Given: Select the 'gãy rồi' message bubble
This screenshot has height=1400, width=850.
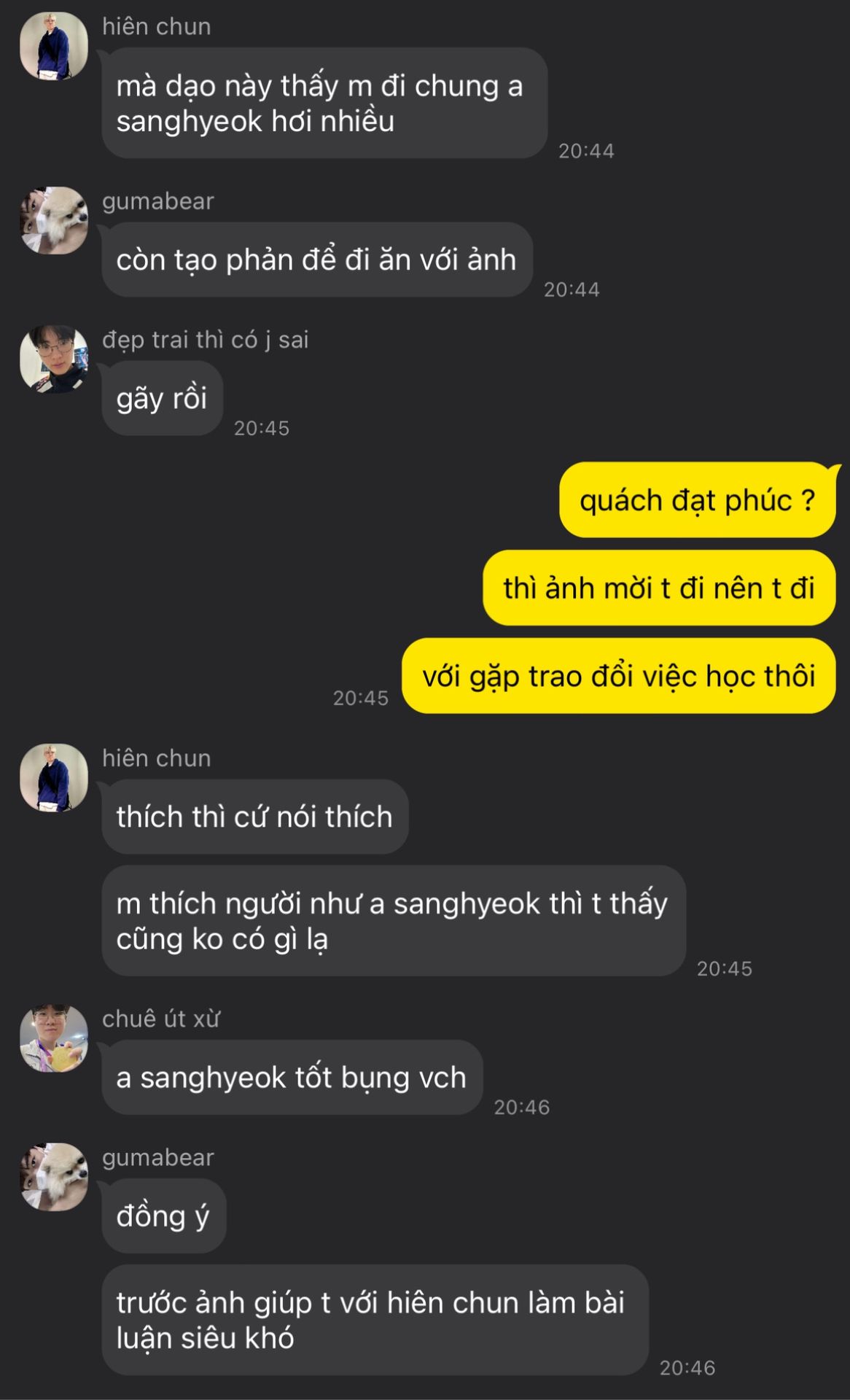Looking at the screenshot, I should pos(163,398).
